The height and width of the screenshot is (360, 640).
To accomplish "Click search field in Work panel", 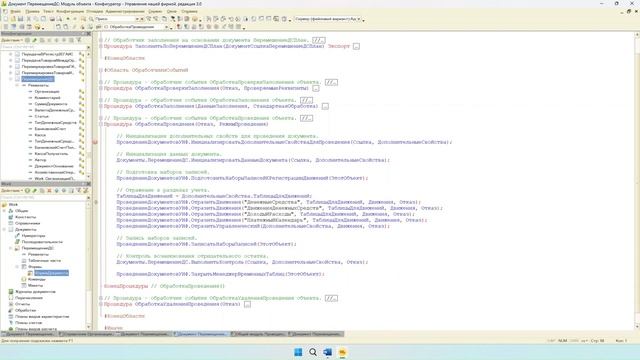I will (x=43, y=198).
